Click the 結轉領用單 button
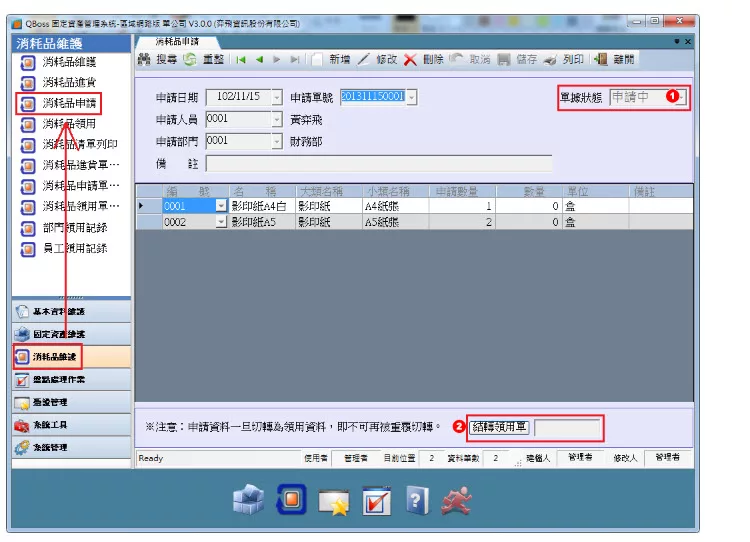 click(499, 427)
